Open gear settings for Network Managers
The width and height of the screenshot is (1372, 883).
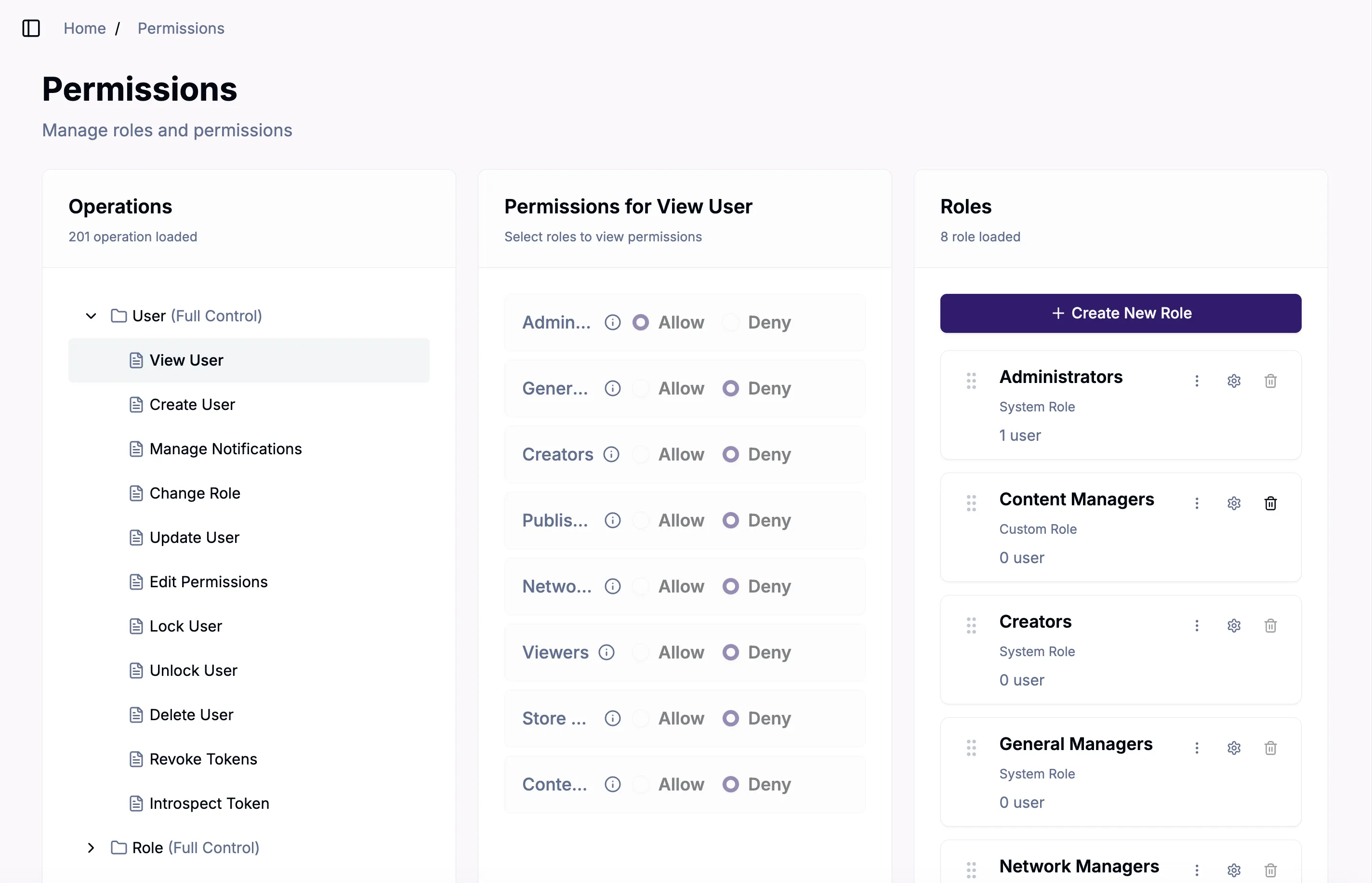coord(1234,870)
